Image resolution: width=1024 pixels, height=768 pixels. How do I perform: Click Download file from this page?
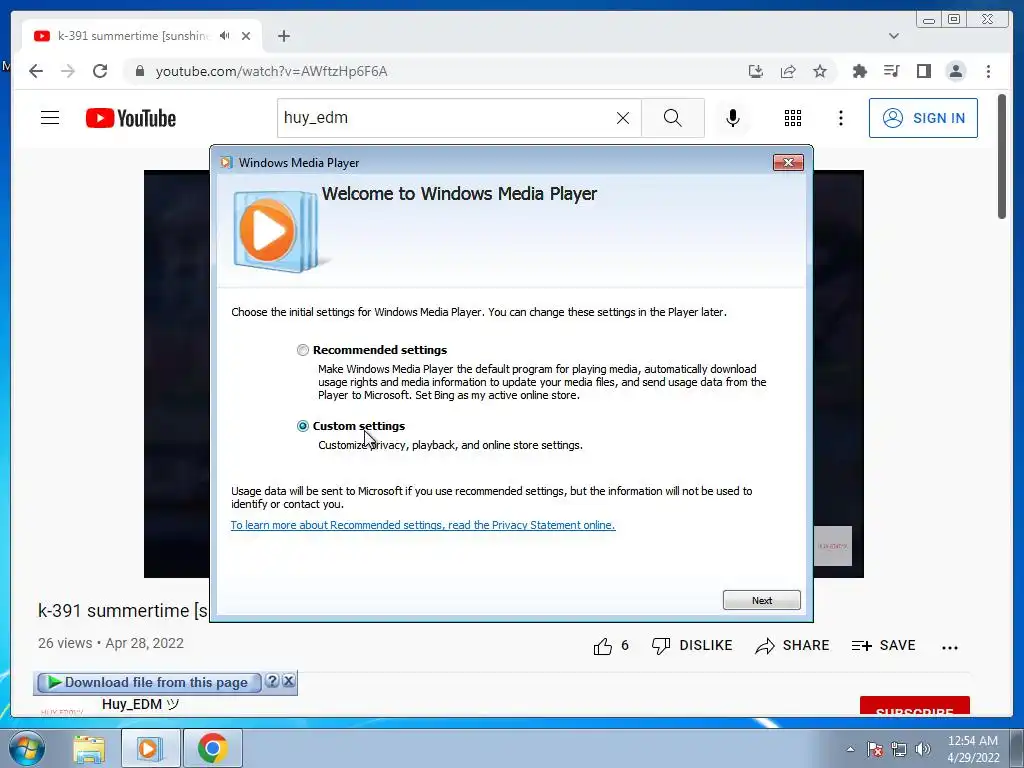(x=150, y=682)
